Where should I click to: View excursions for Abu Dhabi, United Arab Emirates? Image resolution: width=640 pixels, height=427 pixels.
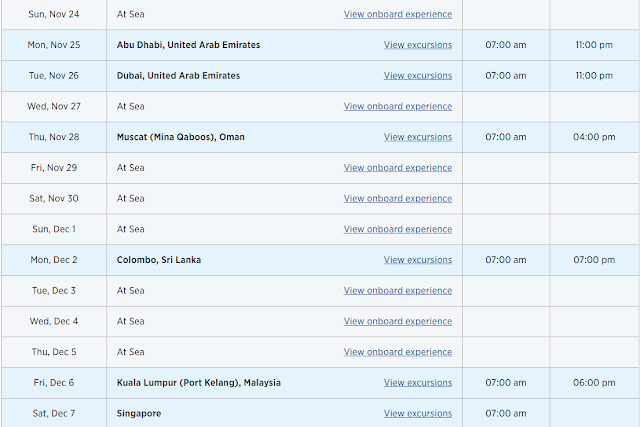417,45
